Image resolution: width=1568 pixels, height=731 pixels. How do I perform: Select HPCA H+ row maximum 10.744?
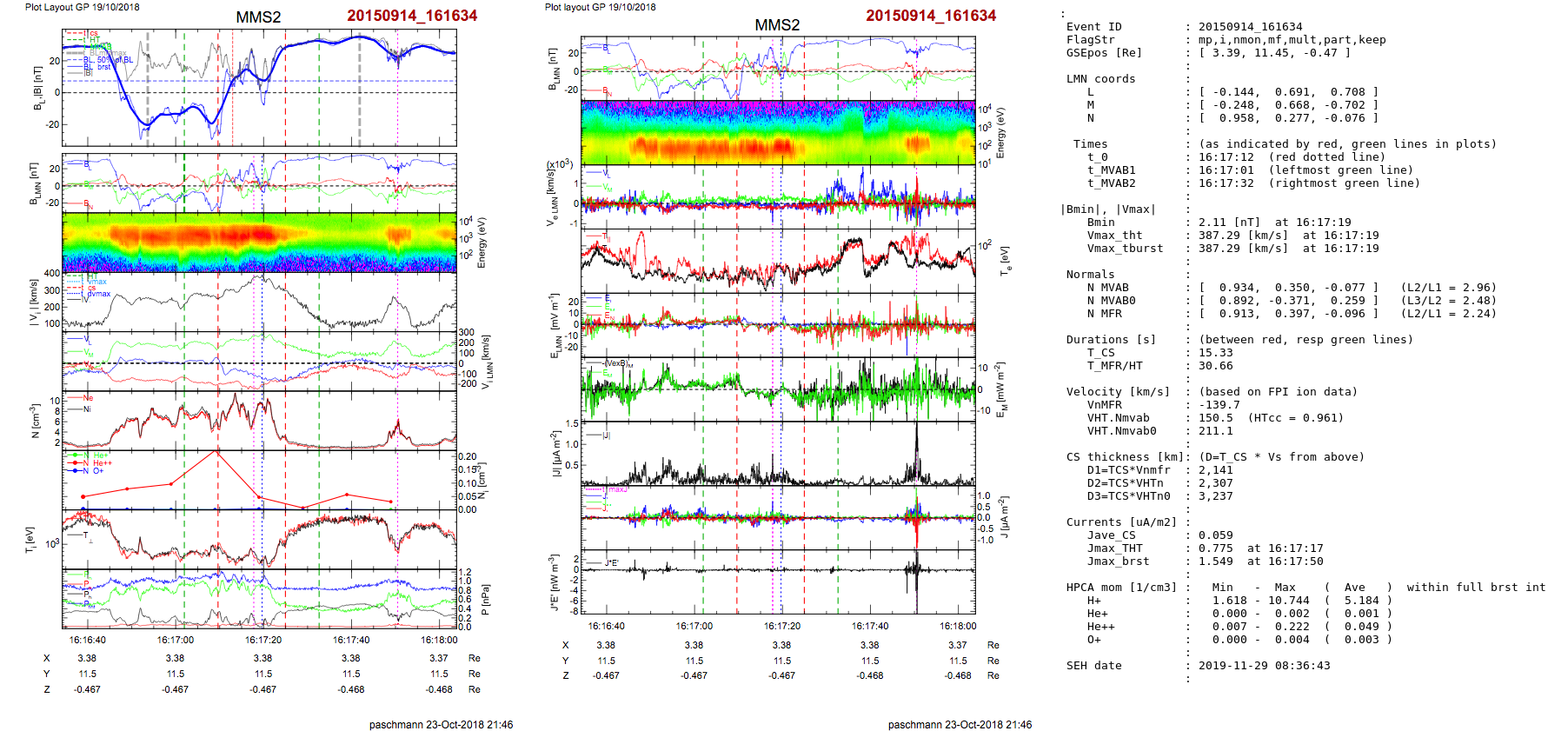pos(1289,601)
